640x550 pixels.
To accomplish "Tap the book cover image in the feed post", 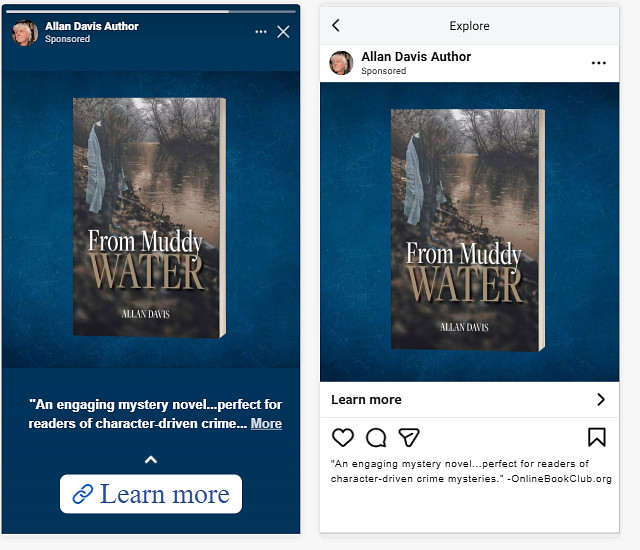I will point(468,230).
